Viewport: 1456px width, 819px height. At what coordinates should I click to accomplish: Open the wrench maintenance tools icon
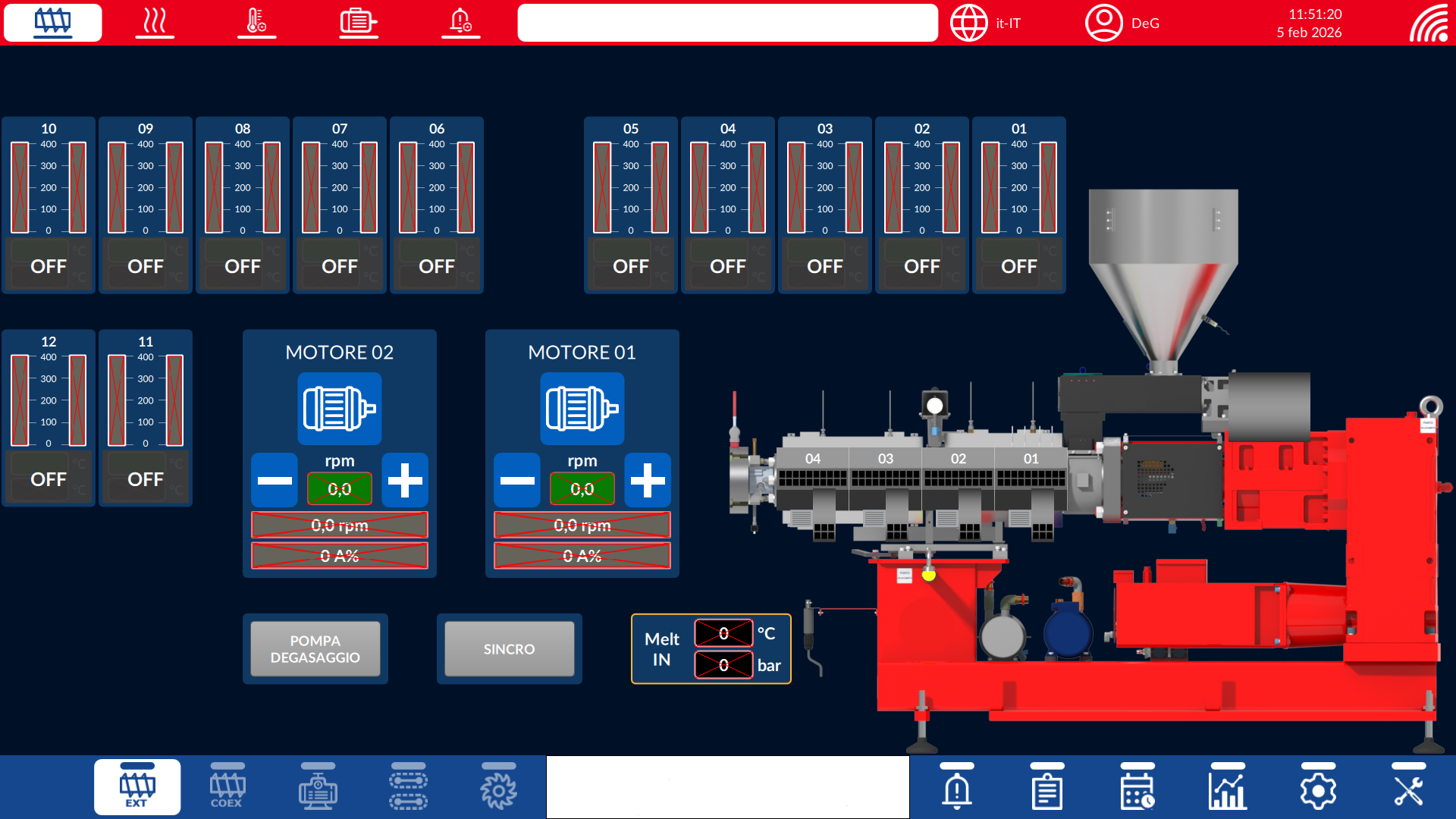click(1408, 789)
